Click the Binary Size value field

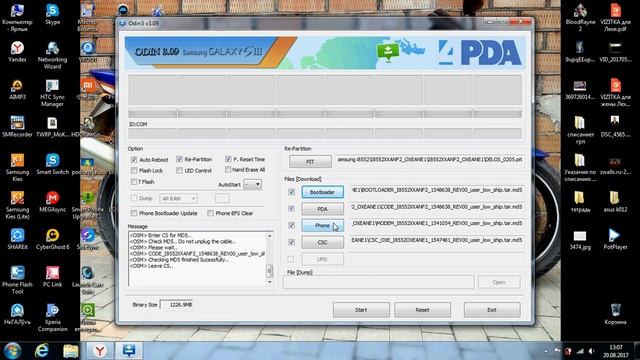click(x=176, y=304)
